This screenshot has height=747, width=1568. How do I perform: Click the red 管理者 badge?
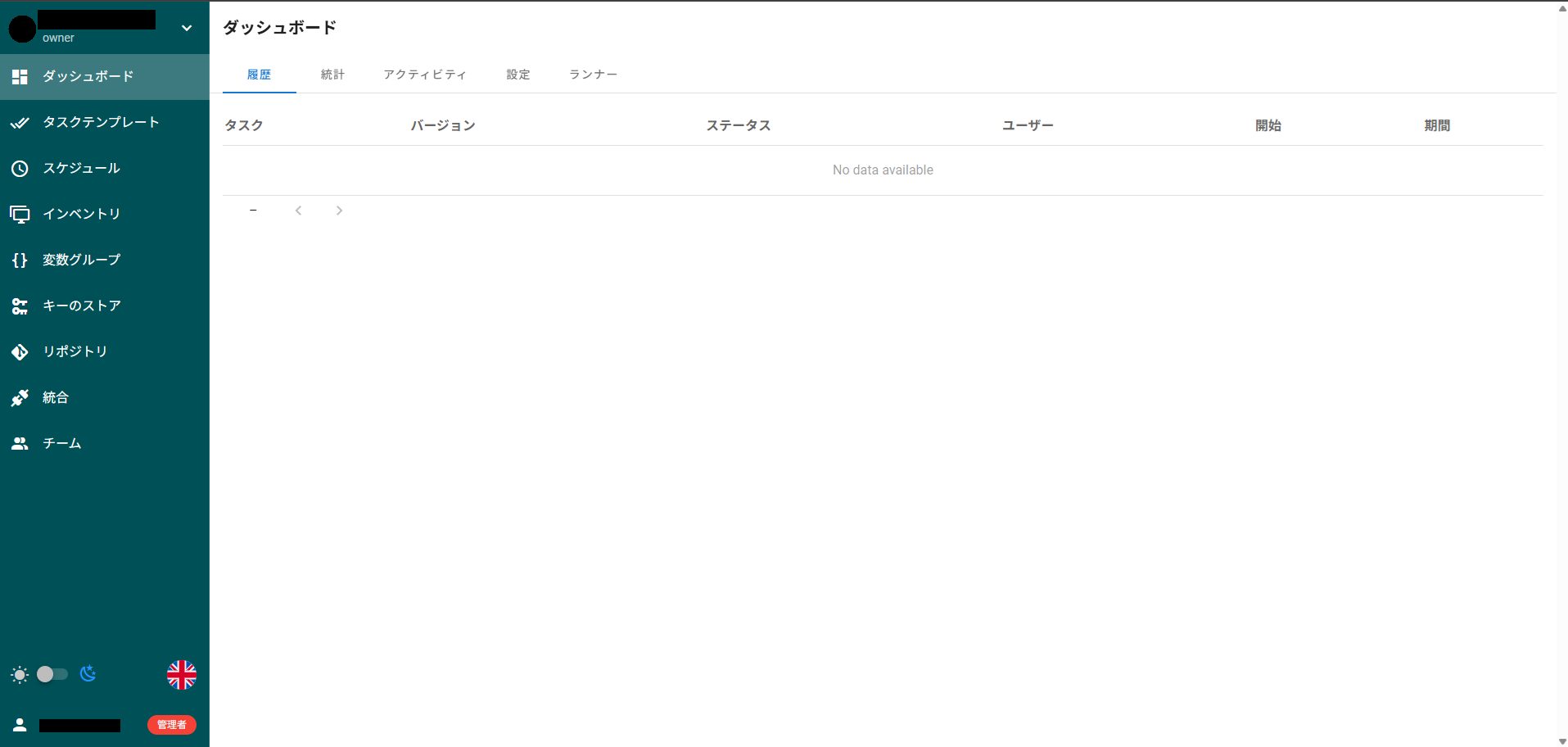[x=172, y=725]
